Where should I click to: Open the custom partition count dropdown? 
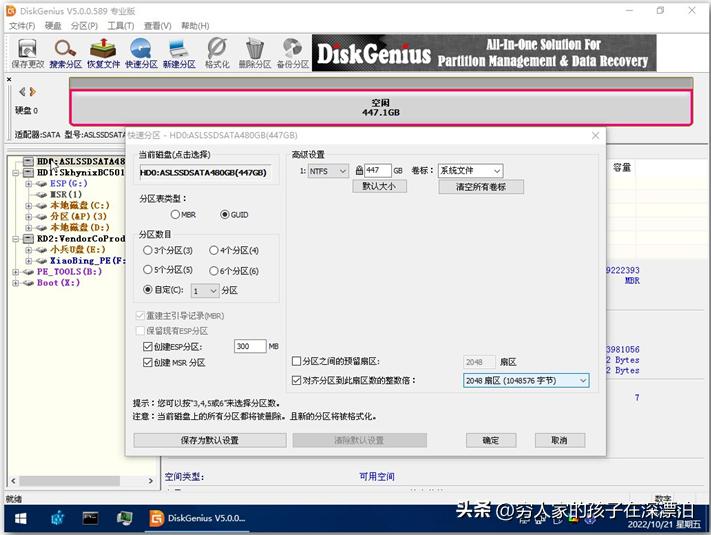[205, 291]
